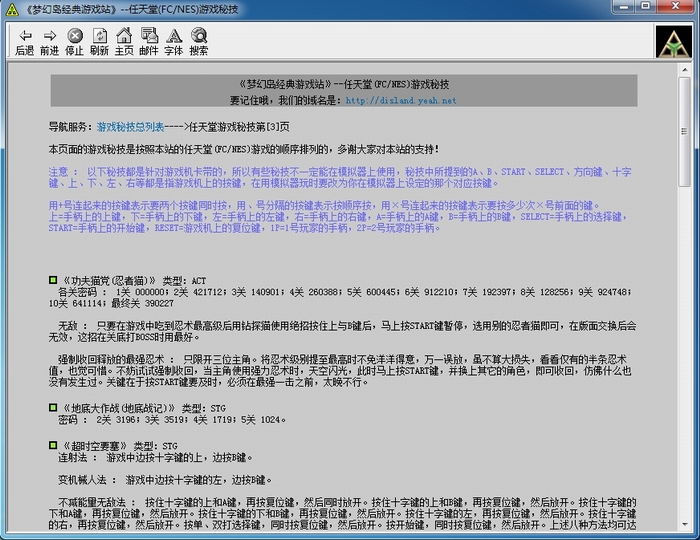
Task: Change font size via 字体 icon
Action: tap(174, 42)
